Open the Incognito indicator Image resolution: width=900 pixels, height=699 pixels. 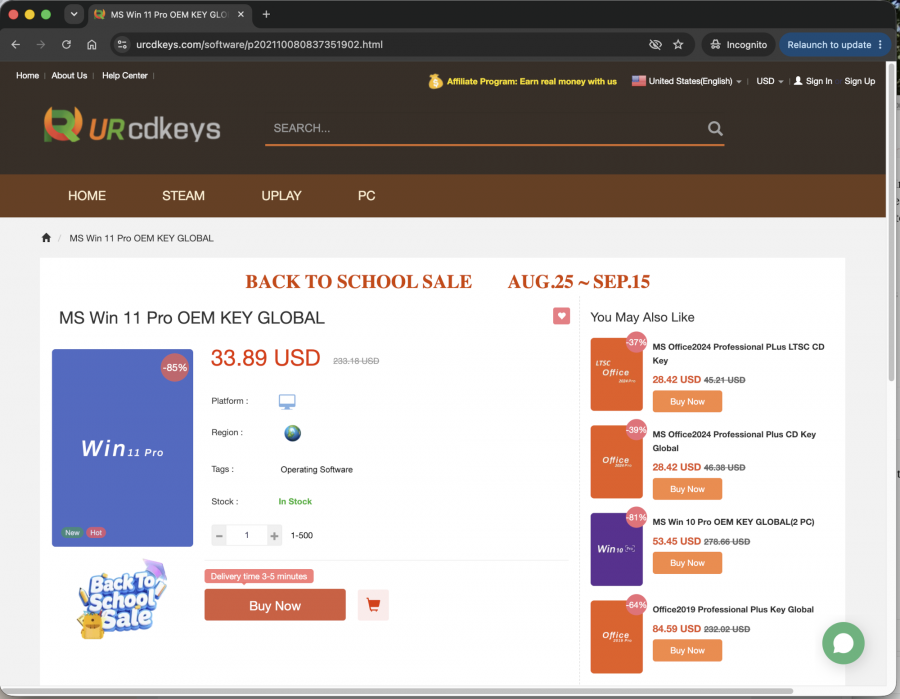739,45
